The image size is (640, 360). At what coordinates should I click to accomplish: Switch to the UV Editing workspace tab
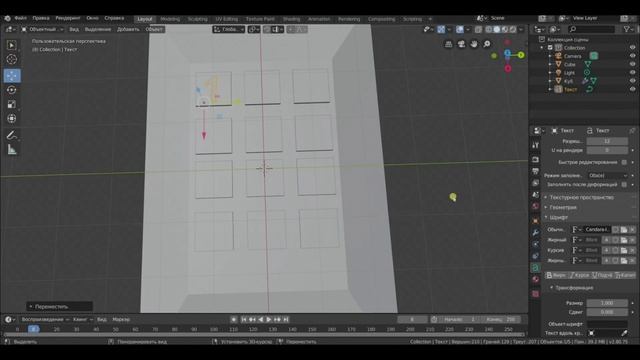227,19
